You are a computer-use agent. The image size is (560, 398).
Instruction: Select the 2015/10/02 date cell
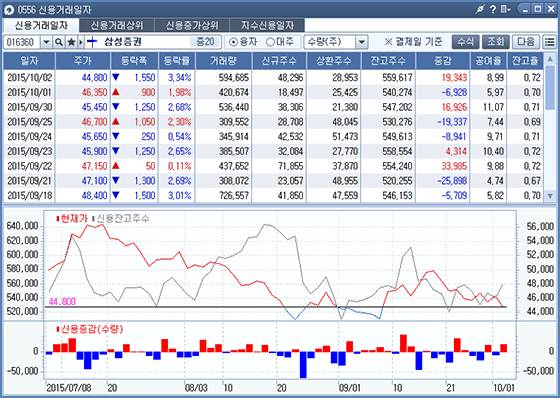pyautogui.click(x=30, y=78)
